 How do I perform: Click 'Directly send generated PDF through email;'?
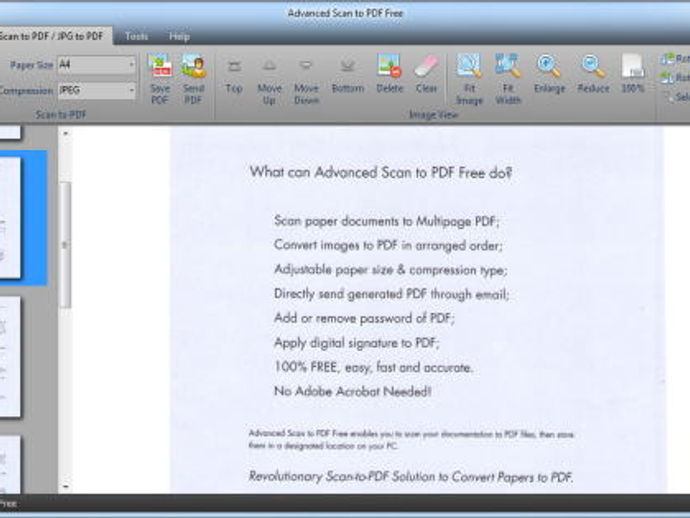click(392, 294)
